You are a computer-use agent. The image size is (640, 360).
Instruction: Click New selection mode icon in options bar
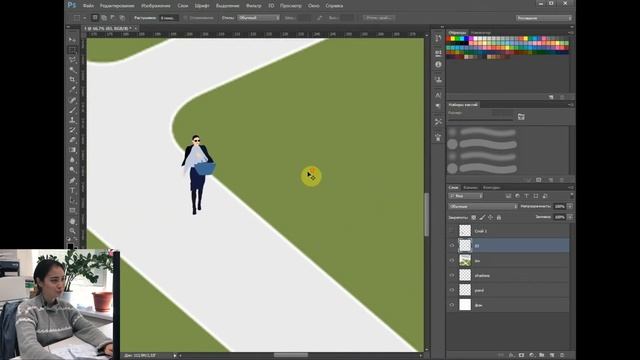click(95, 18)
